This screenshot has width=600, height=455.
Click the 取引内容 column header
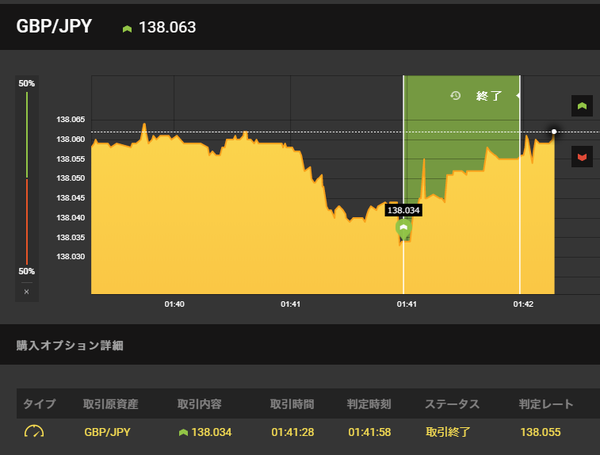tap(199, 404)
